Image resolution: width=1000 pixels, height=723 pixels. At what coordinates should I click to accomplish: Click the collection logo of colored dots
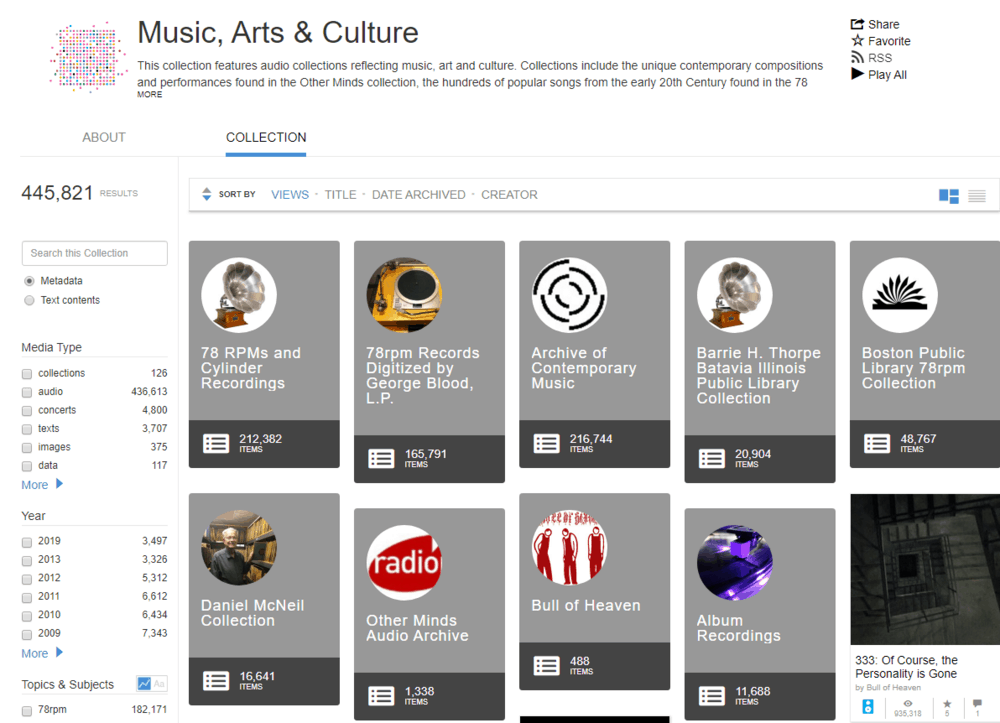87,57
